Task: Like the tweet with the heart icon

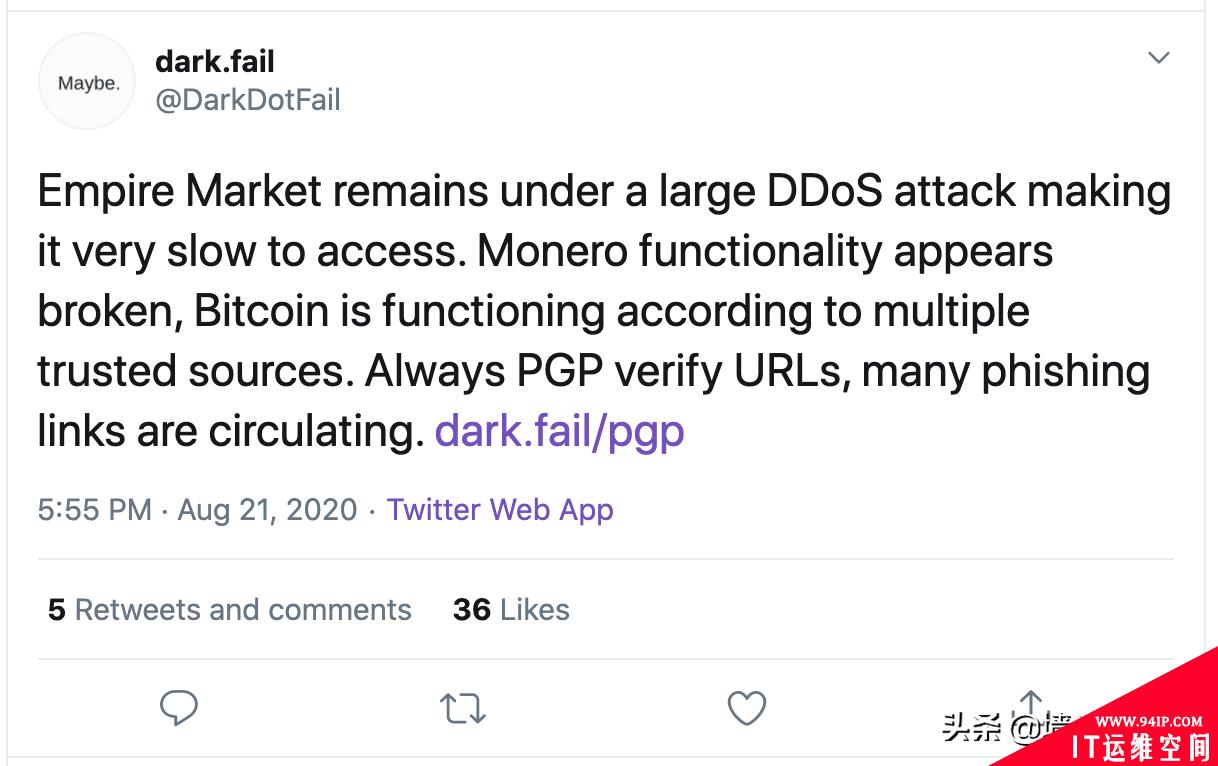Action: pyautogui.click(x=747, y=708)
